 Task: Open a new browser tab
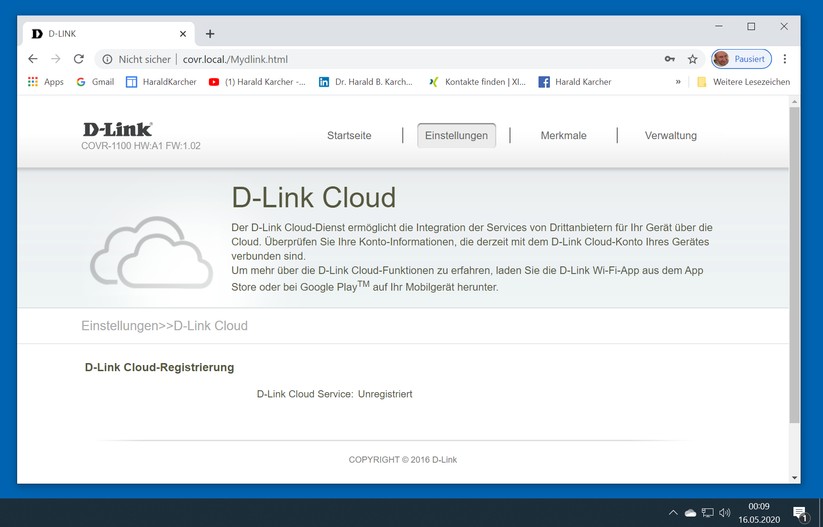[x=210, y=33]
